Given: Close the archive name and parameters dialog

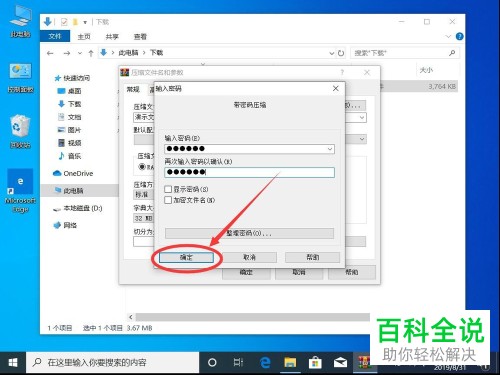Looking at the screenshot, I should point(367,72).
